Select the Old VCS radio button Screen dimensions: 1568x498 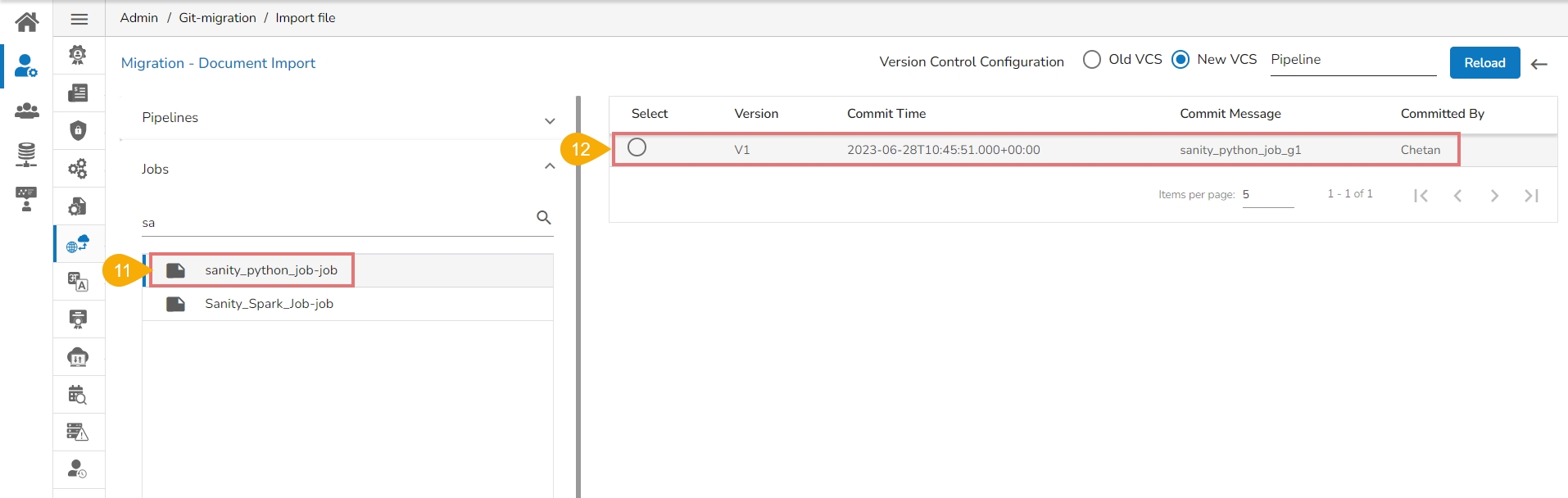[1092, 60]
